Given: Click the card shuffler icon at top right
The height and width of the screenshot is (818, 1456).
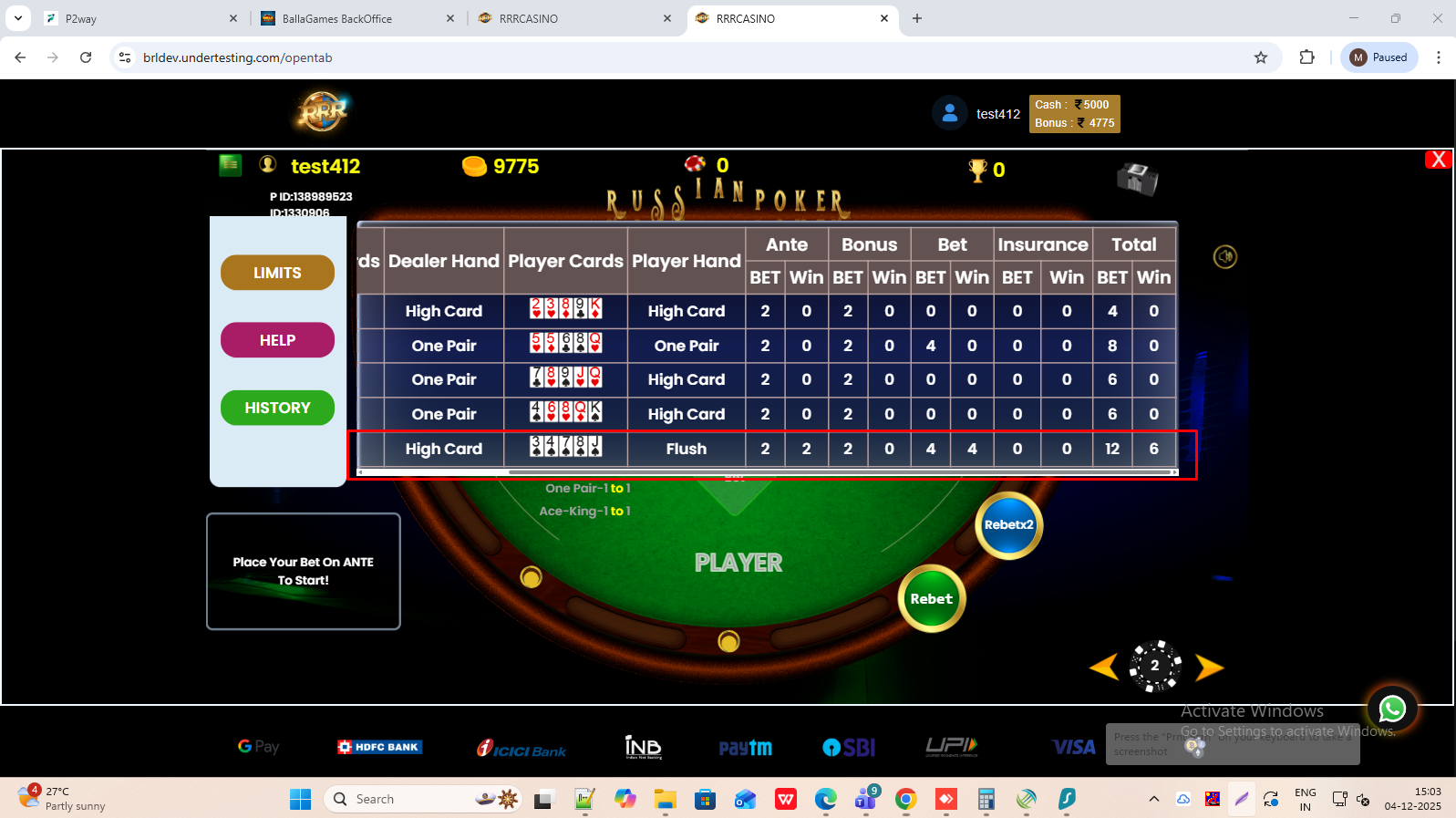Looking at the screenshot, I should (x=1137, y=178).
